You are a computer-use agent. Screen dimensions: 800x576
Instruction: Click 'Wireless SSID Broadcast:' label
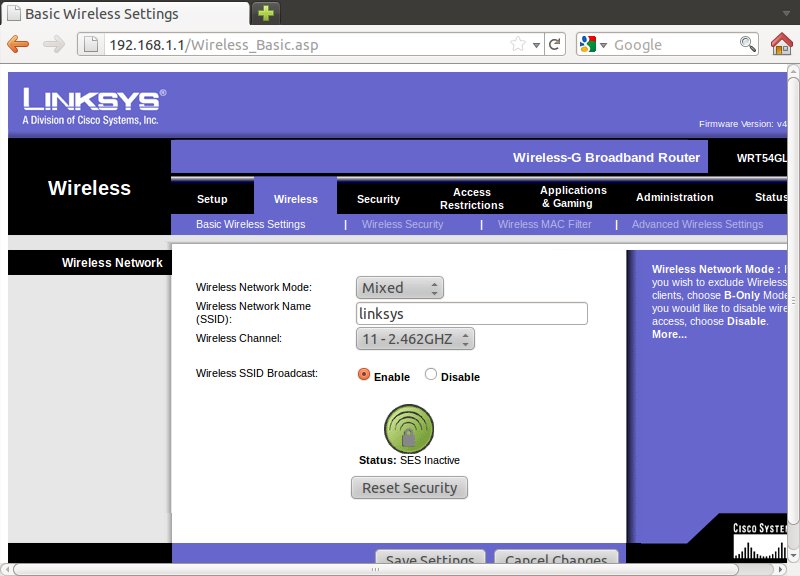point(257,373)
